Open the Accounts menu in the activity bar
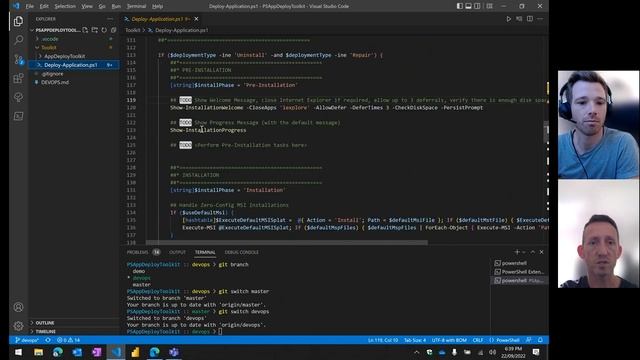 (x=18, y=307)
